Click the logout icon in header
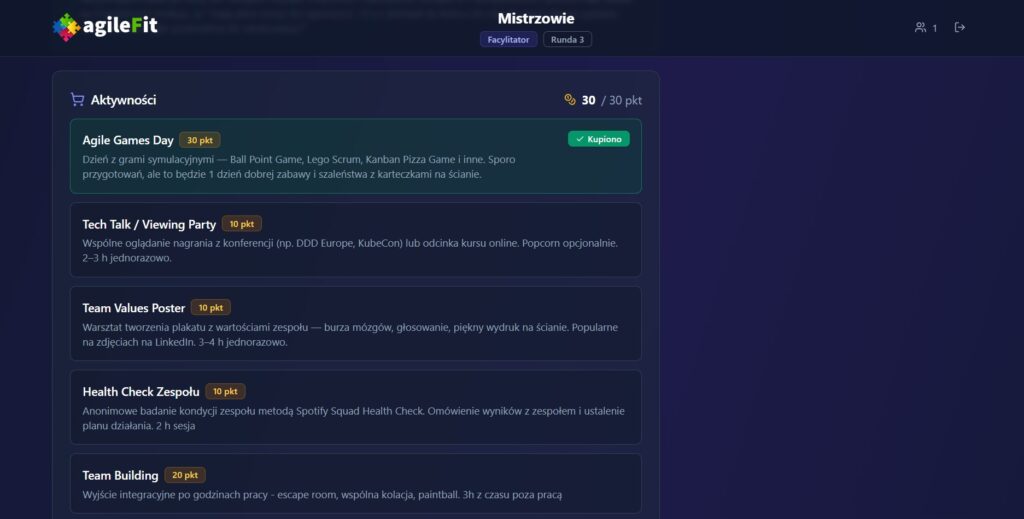1024x519 pixels. (960, 27)
